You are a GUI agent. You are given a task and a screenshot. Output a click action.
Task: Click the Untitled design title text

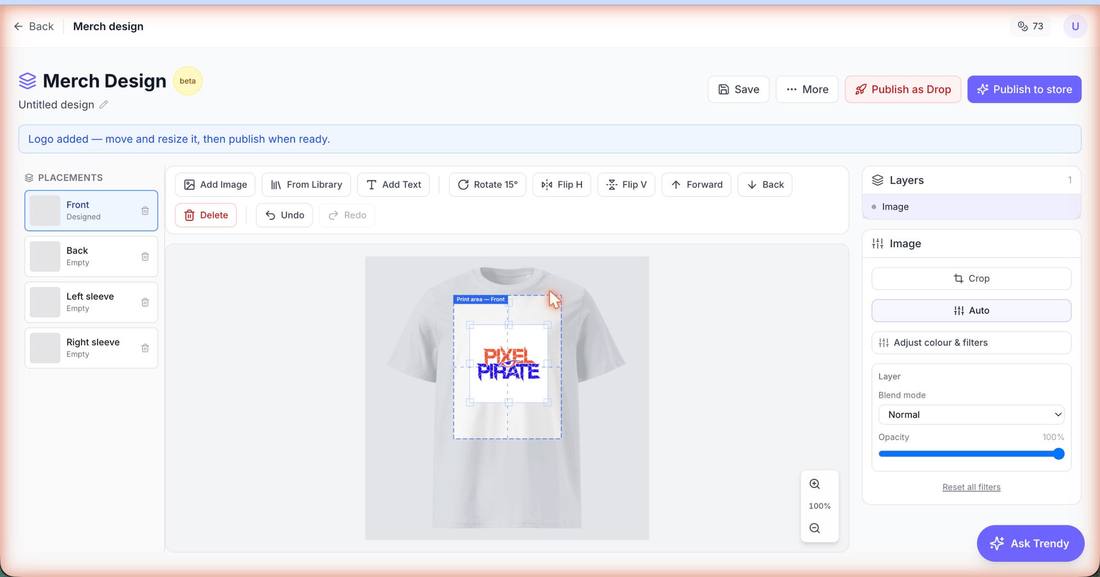(x=56, y=105)
